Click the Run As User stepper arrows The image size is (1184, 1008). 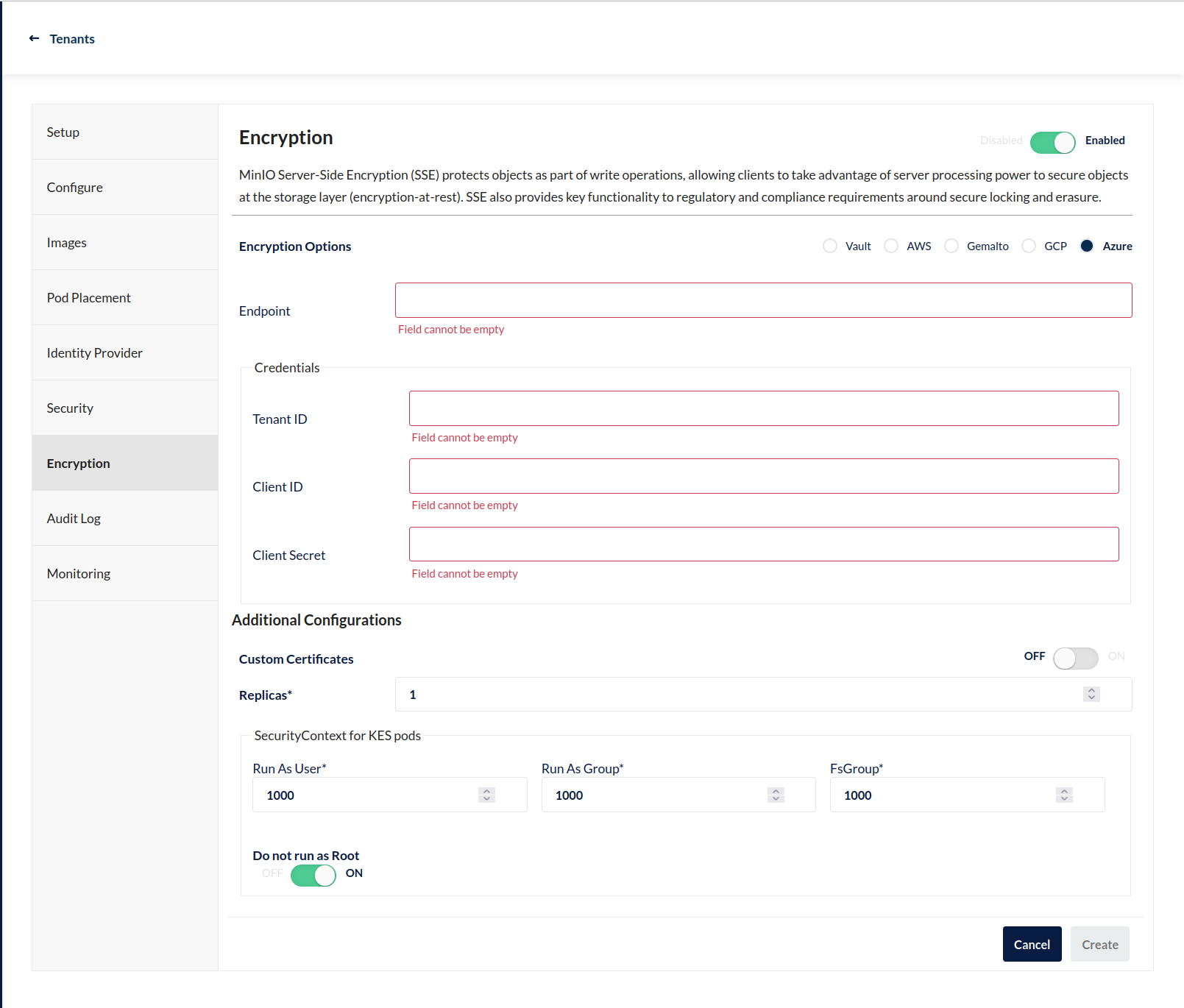tap(486, 795)
